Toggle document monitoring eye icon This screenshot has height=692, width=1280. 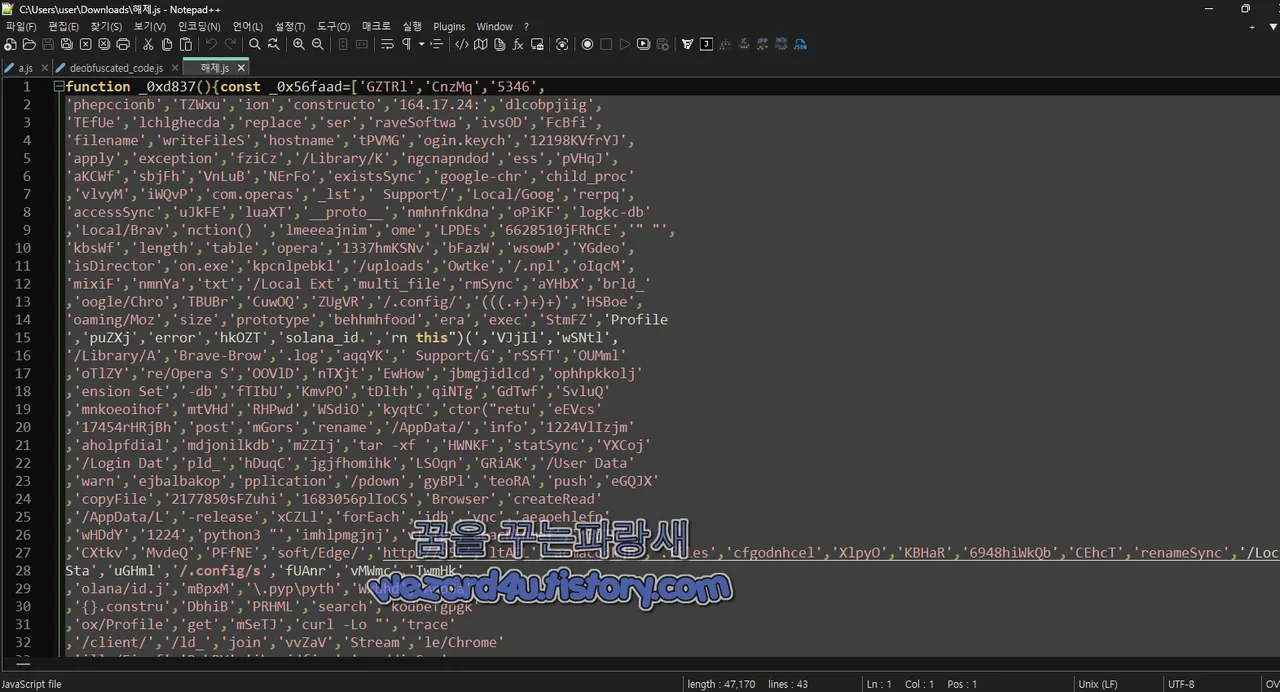coord(562,44)
